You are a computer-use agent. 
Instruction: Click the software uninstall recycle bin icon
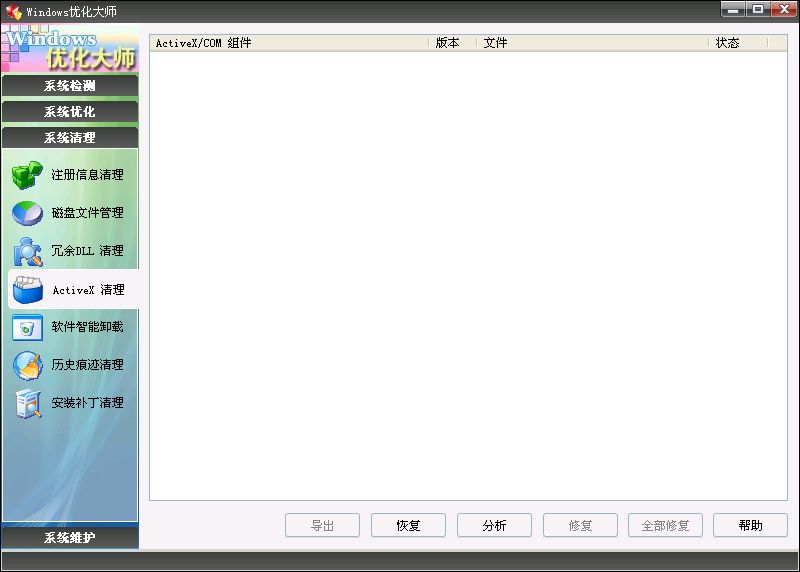tap(27, 327)
